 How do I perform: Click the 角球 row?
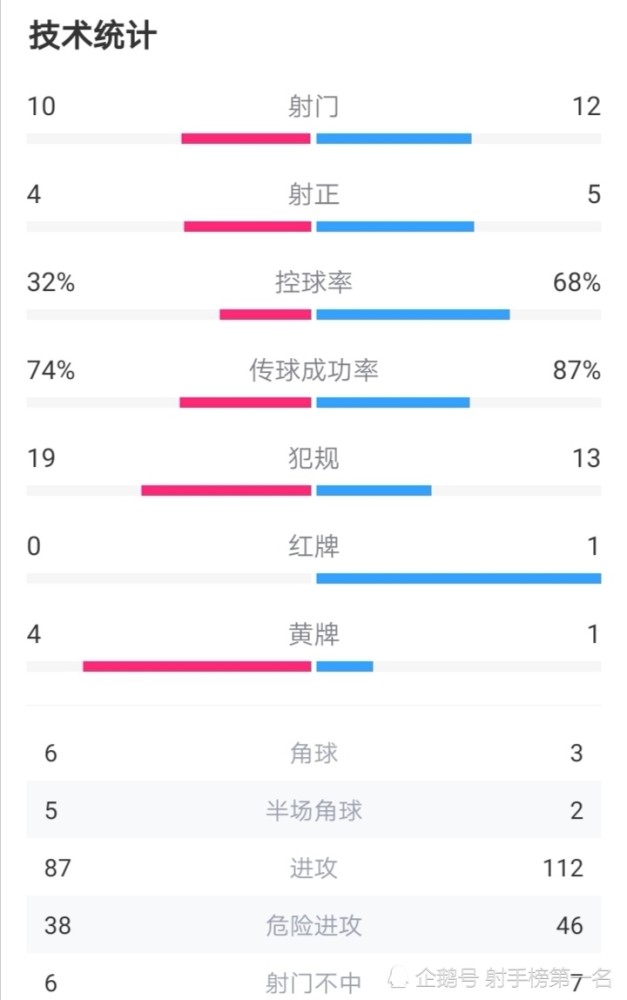pyautogui.click(x=313, y=753)
